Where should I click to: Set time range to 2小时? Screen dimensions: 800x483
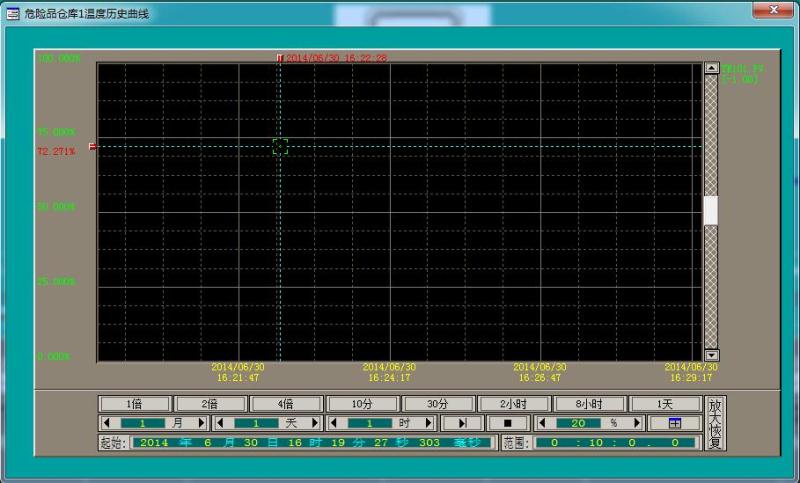(x=513, y=404)
